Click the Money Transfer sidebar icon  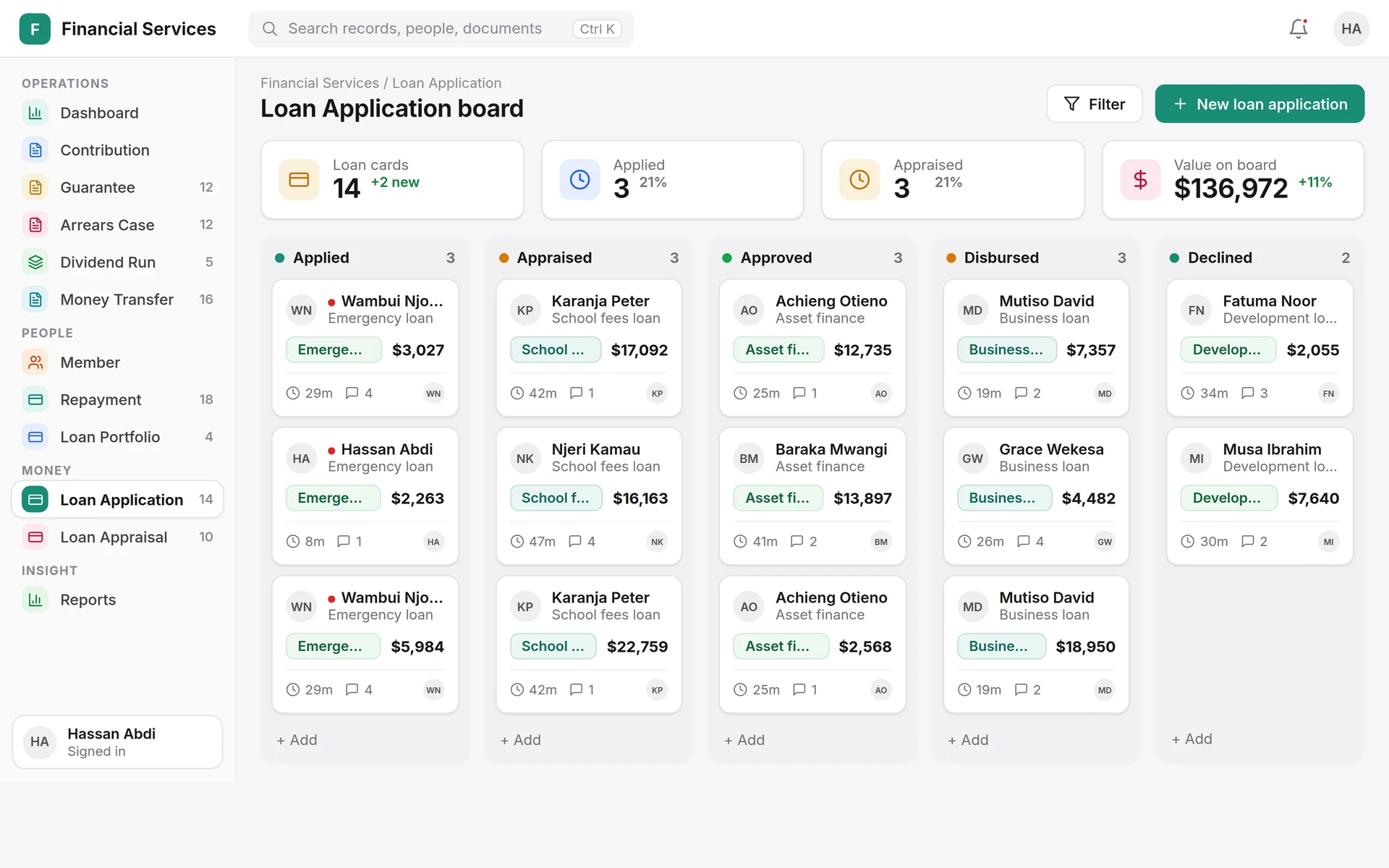coord(35,299)
